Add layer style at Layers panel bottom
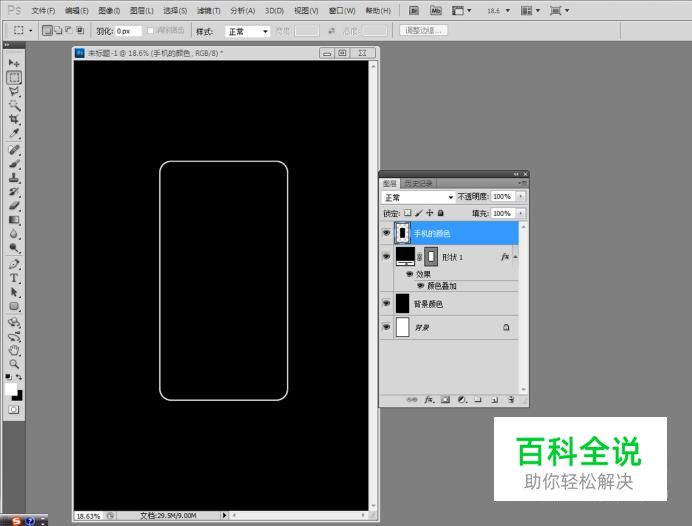 pos(429,400)
